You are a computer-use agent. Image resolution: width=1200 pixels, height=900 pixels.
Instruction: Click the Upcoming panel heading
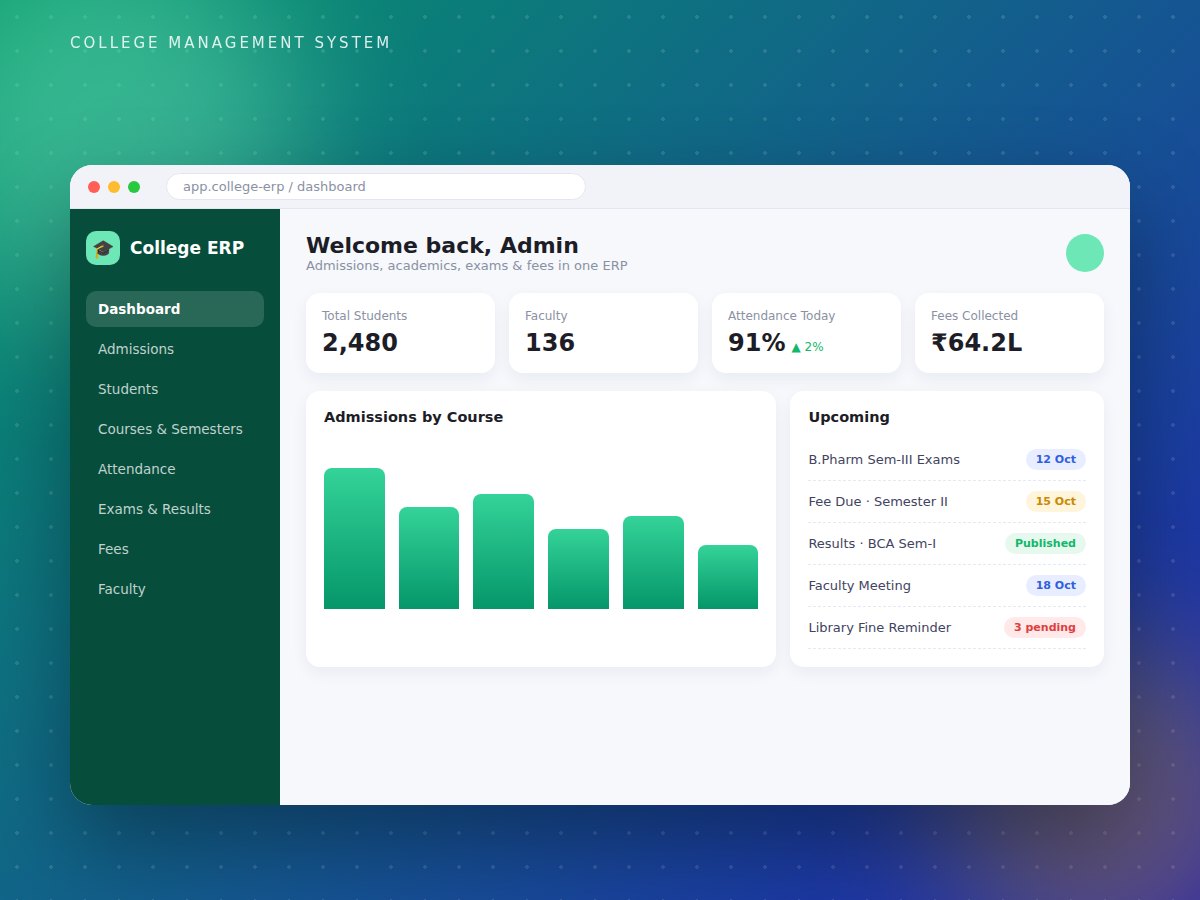tap(849, 417)
